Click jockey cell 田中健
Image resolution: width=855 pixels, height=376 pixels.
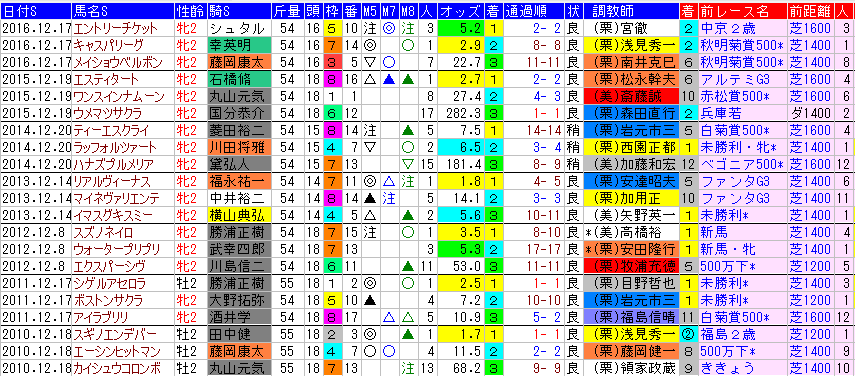[x=239, y=334]
